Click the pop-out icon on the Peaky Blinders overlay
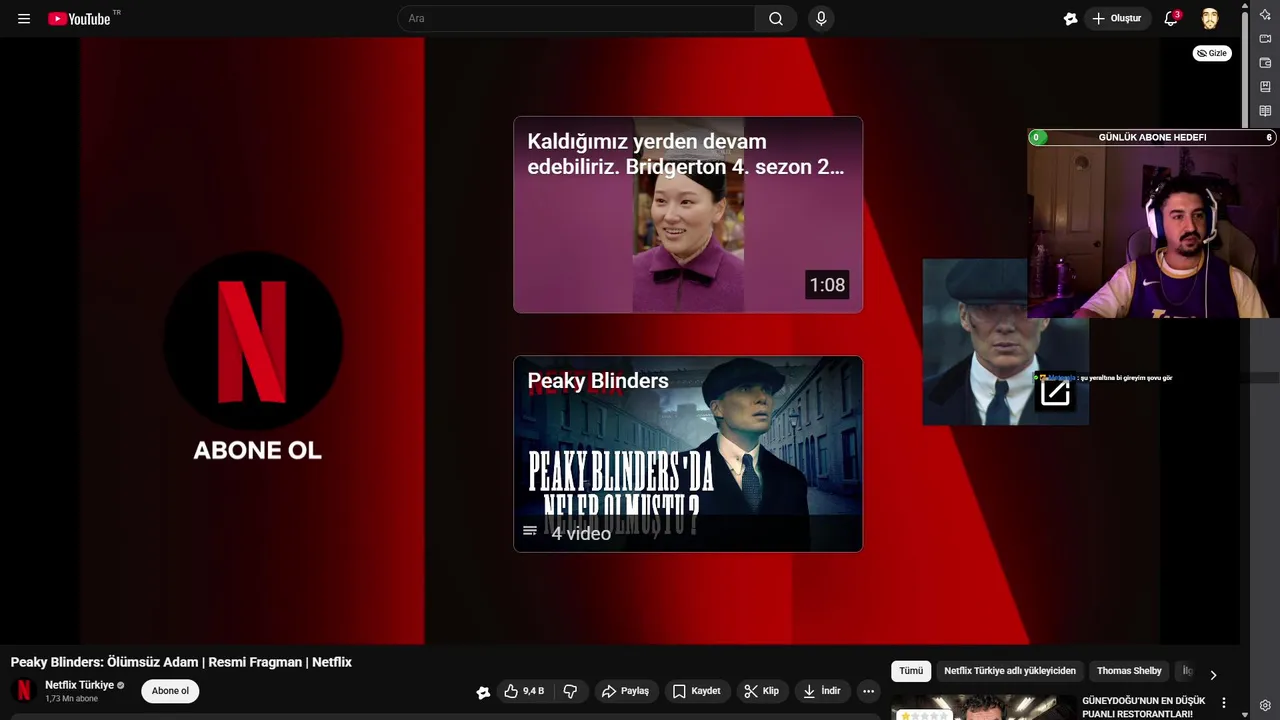The height and width of the screenshot is (720, 1280). [x=1055, y=392]
